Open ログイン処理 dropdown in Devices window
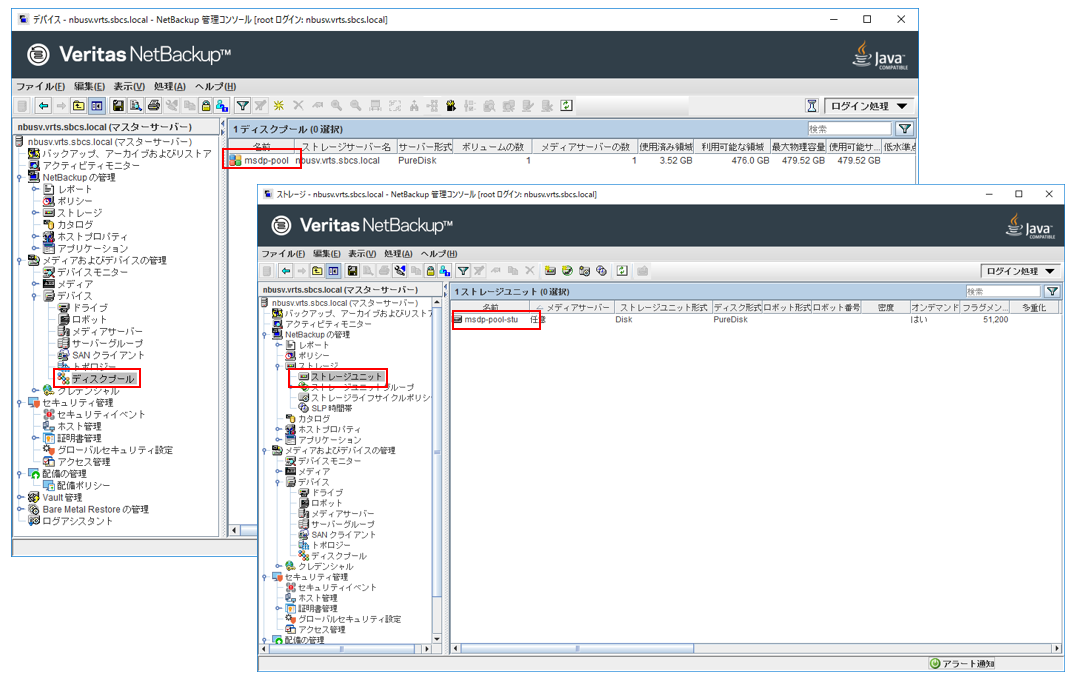This screenshot has width=1073, height=679. tap(868, 106)
